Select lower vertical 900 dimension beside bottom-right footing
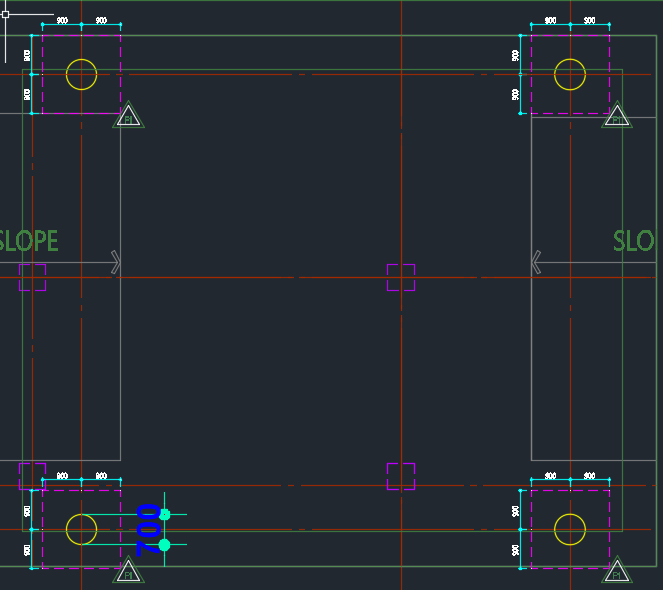 tap(515, 550)
